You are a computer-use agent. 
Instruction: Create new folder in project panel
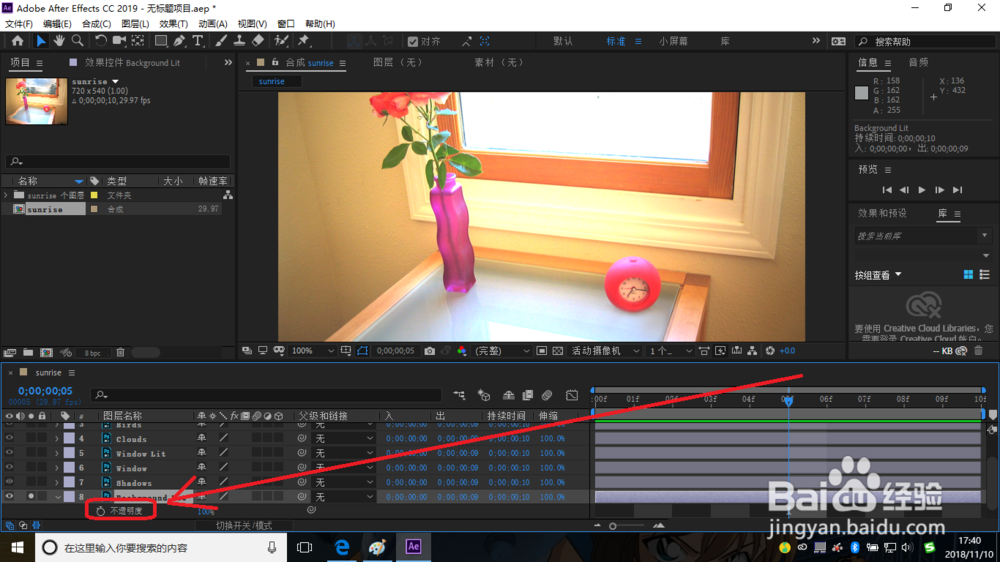pos(28,352)
